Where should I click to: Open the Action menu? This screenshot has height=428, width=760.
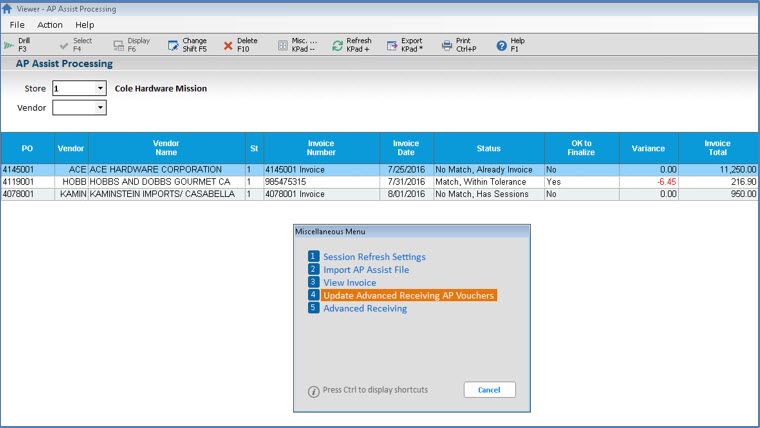pyautogui.click(x=49, y=24)
